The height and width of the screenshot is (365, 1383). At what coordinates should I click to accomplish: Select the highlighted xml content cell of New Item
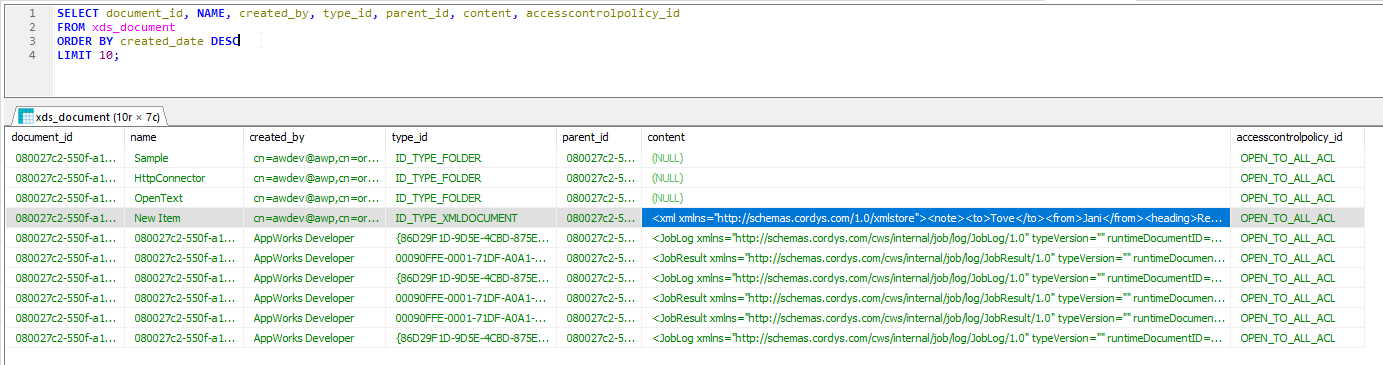[936, 218]
